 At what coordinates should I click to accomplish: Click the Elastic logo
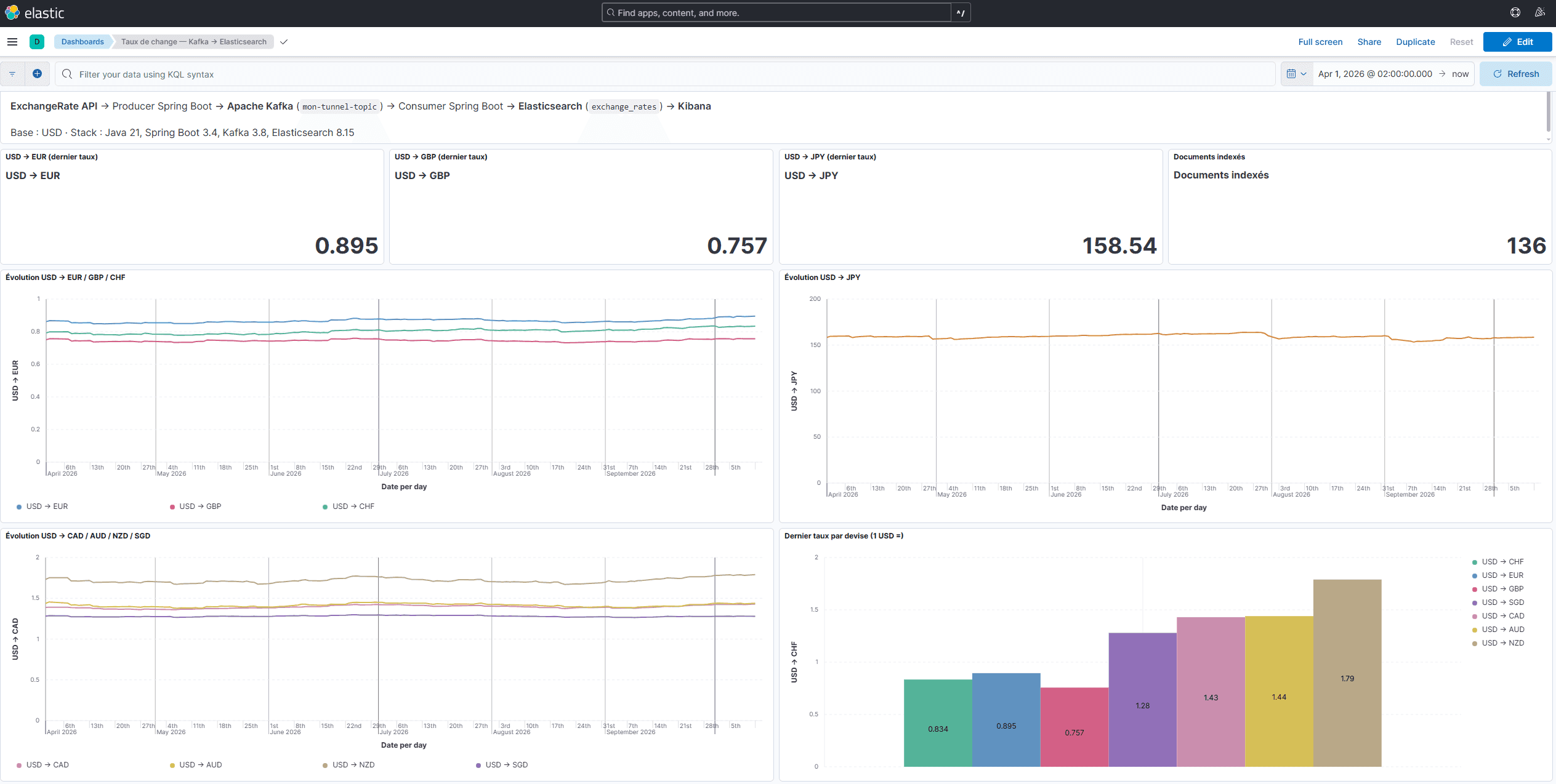pyautogui.click(x=34, y=13)
